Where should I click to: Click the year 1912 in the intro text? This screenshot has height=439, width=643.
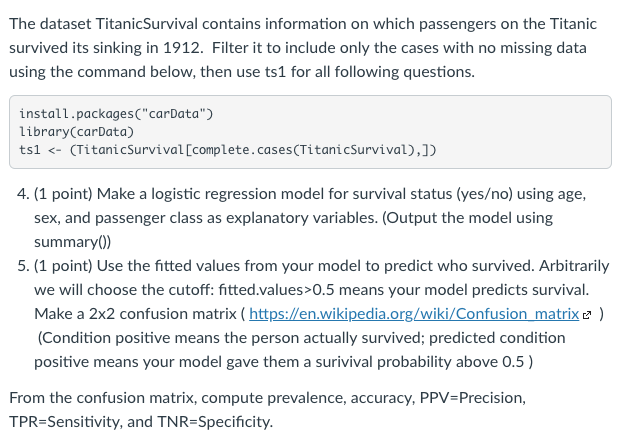coord(183,48)
